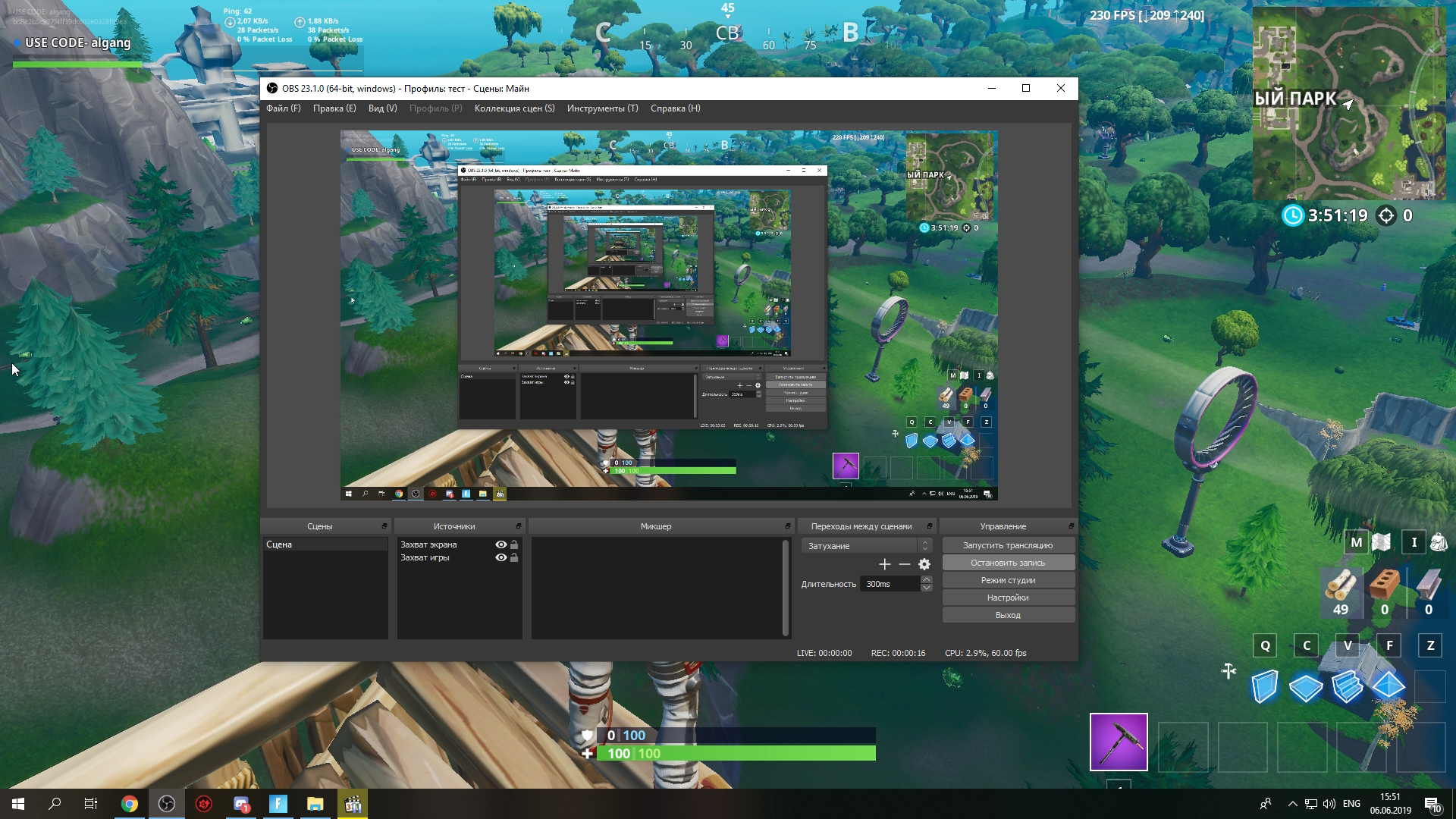Undock the Сцены panel via float icon
Image resolution: width=1456 pixels, height=819 pixels.
click(384, 526)
